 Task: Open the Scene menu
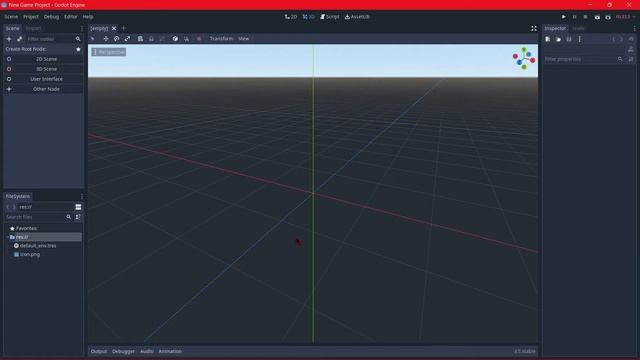pyautogui.click(x=11, y=17)
